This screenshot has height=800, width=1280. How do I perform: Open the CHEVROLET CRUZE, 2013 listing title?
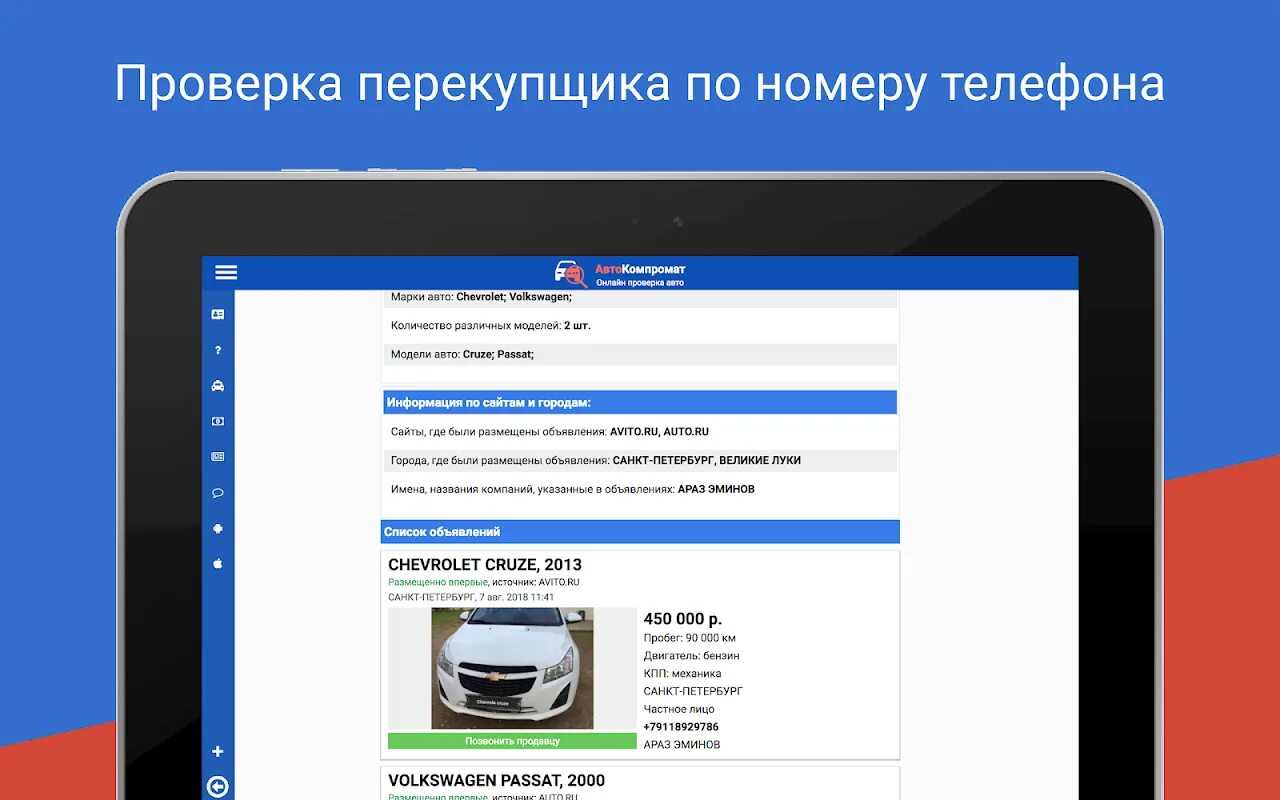point(485,565)
